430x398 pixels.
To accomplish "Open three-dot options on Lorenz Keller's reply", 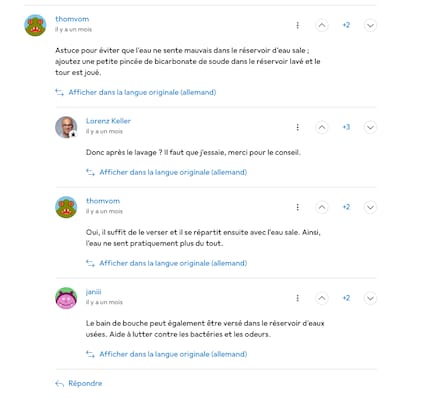I will 297,127.
